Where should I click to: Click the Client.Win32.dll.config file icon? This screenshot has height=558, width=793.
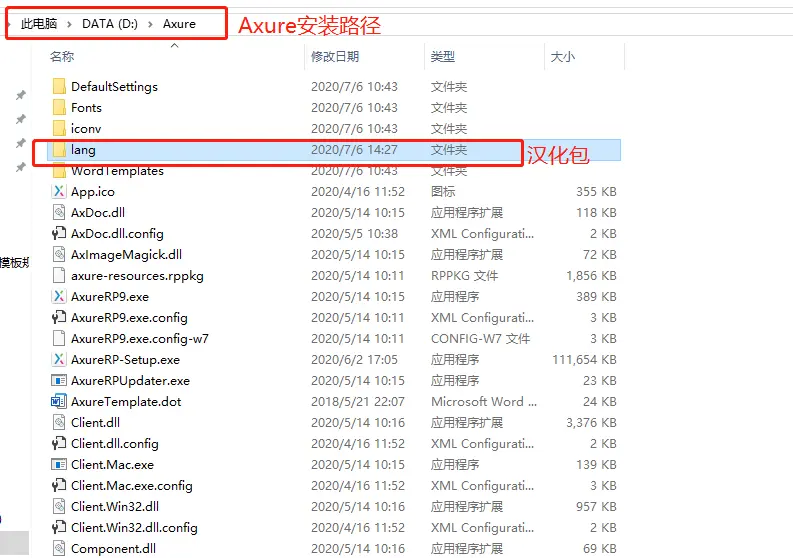[59, 528]
